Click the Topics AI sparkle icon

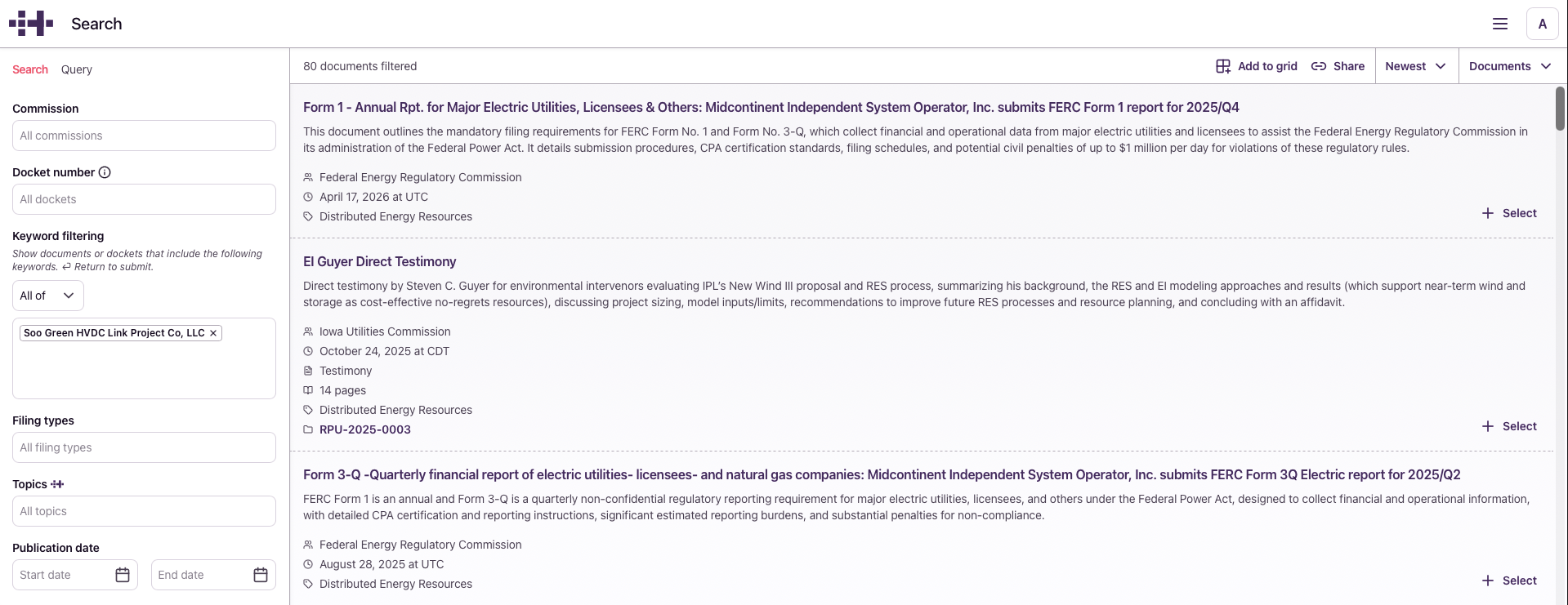point(57,484)
